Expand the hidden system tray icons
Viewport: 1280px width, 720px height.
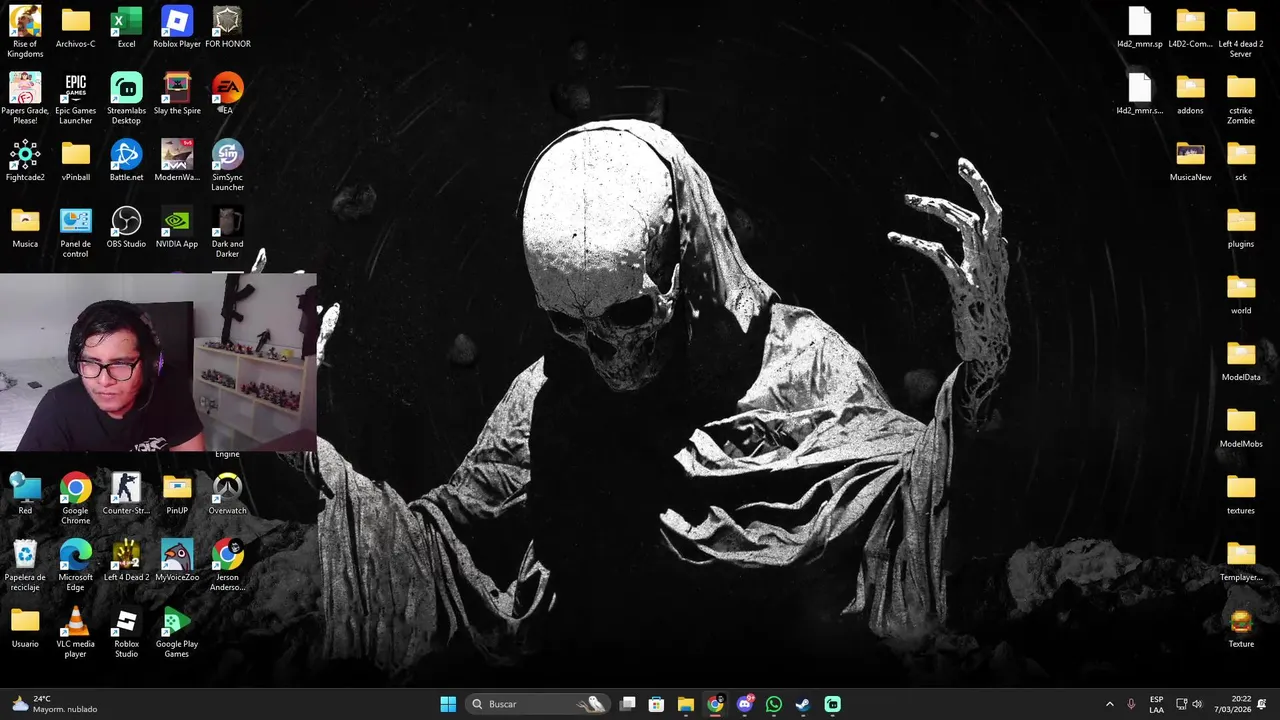1109,704
